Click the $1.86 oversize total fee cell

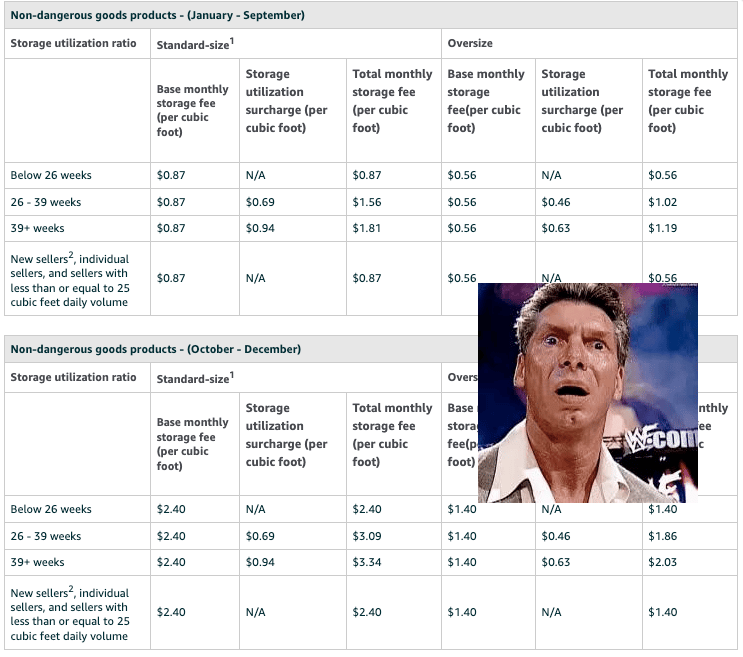(x=662, y=536)
